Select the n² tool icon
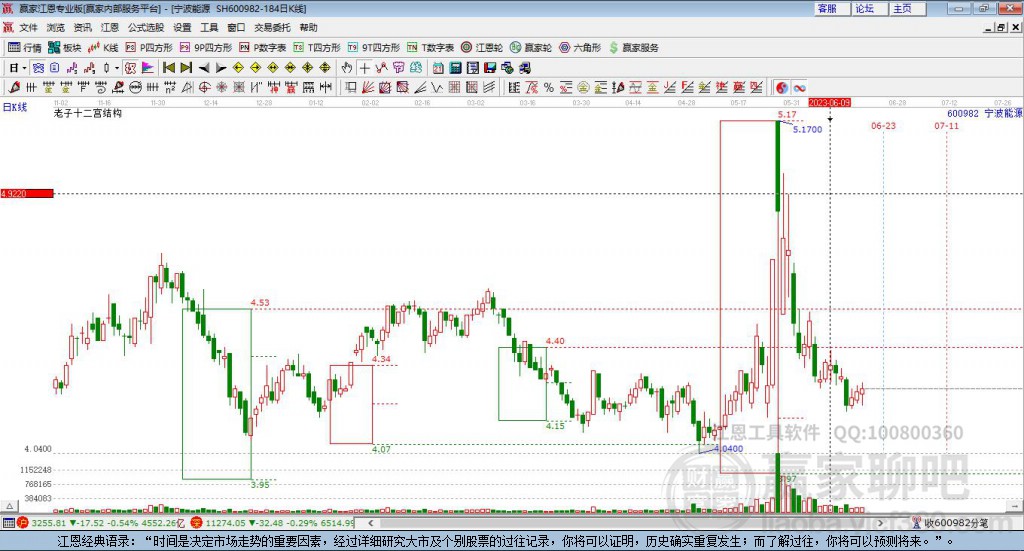Screen dimensions: 1024x551 coord(170,87)
